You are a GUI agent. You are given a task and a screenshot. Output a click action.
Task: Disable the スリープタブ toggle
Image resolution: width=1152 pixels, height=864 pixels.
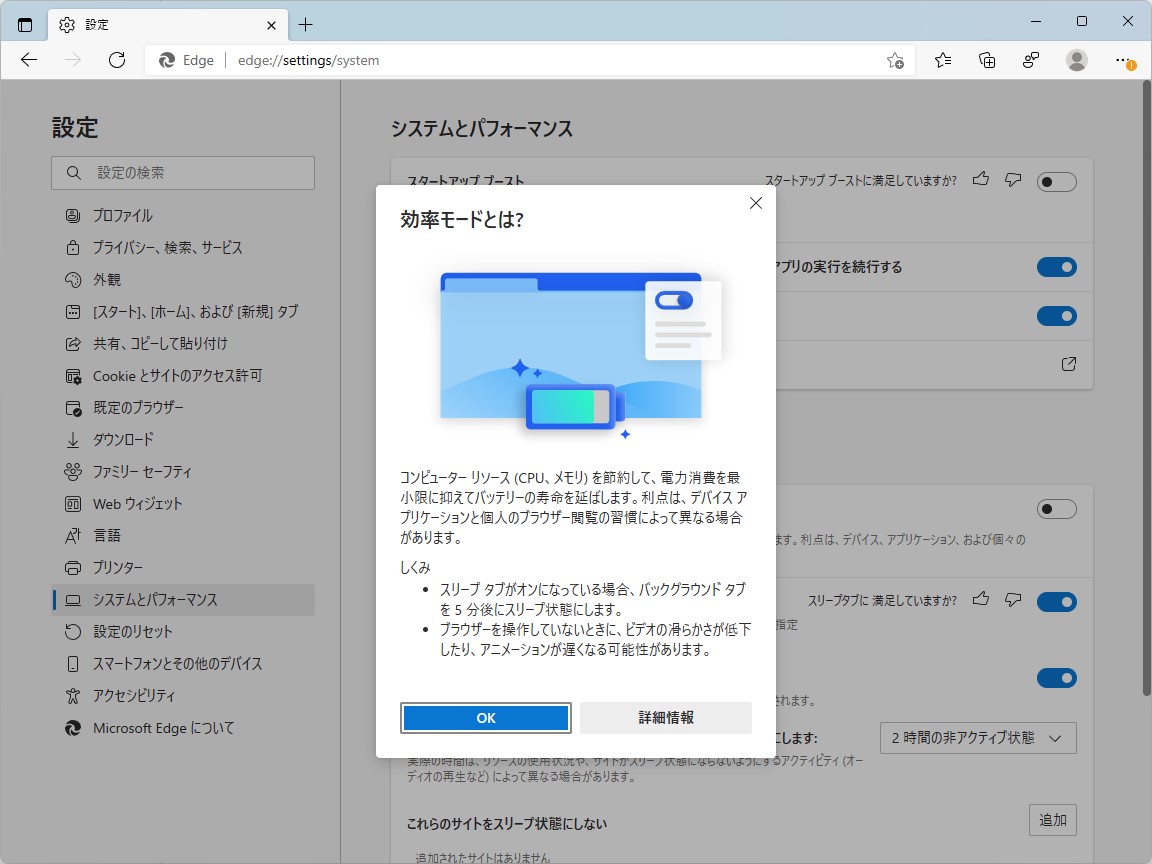(x=1056, y=601)
